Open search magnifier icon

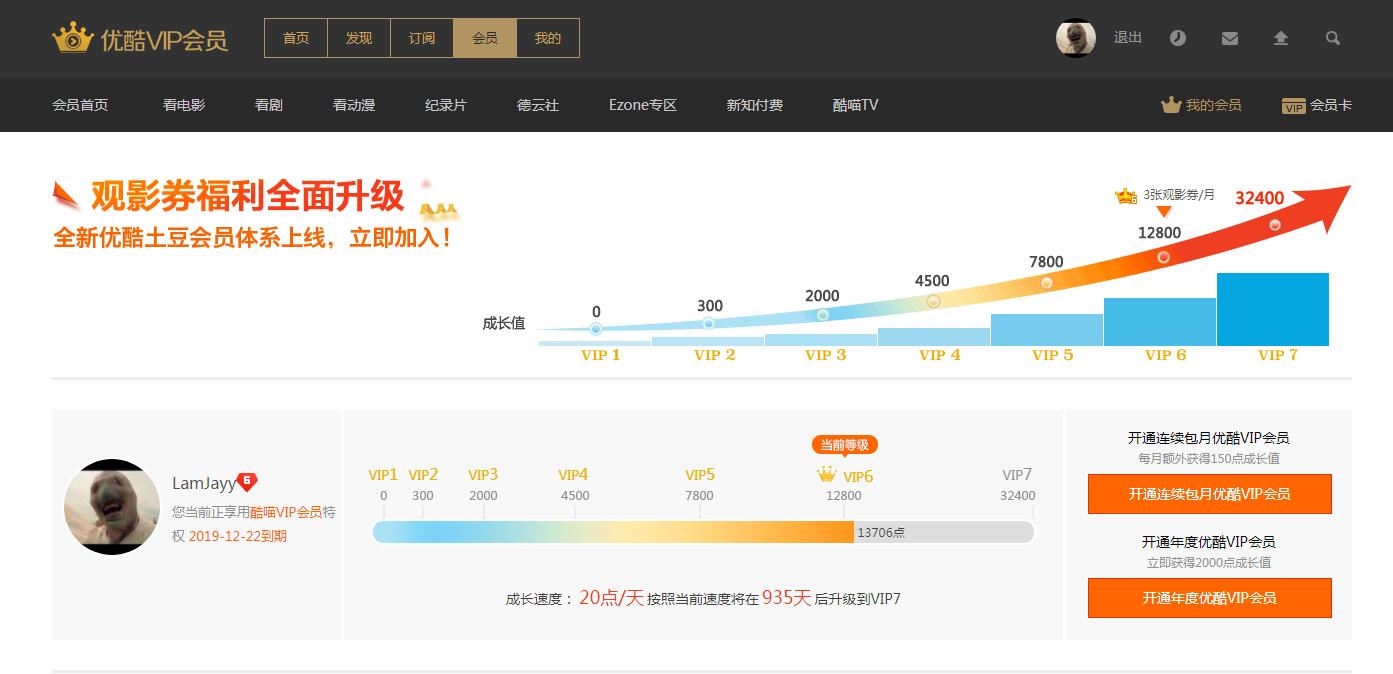[x=1333, y=38]
